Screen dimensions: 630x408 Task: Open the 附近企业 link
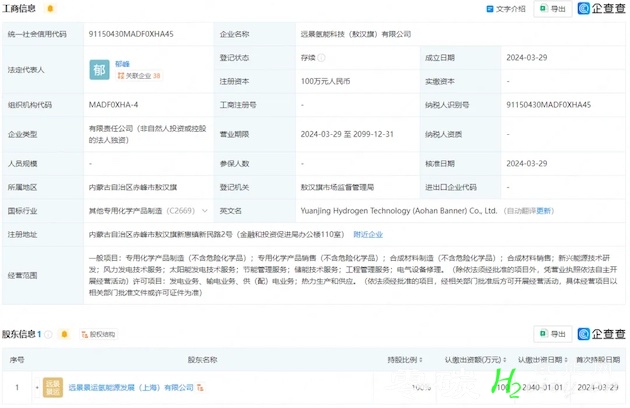point(368,234)
